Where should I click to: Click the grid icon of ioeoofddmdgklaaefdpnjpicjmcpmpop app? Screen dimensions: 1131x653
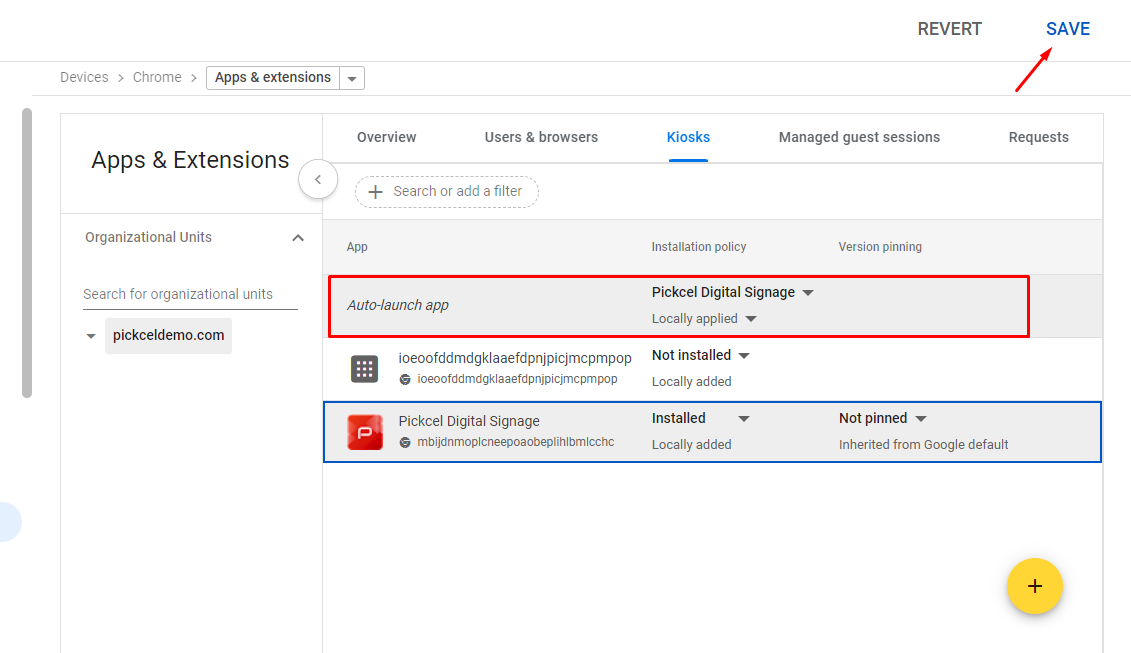coord(364,369)
